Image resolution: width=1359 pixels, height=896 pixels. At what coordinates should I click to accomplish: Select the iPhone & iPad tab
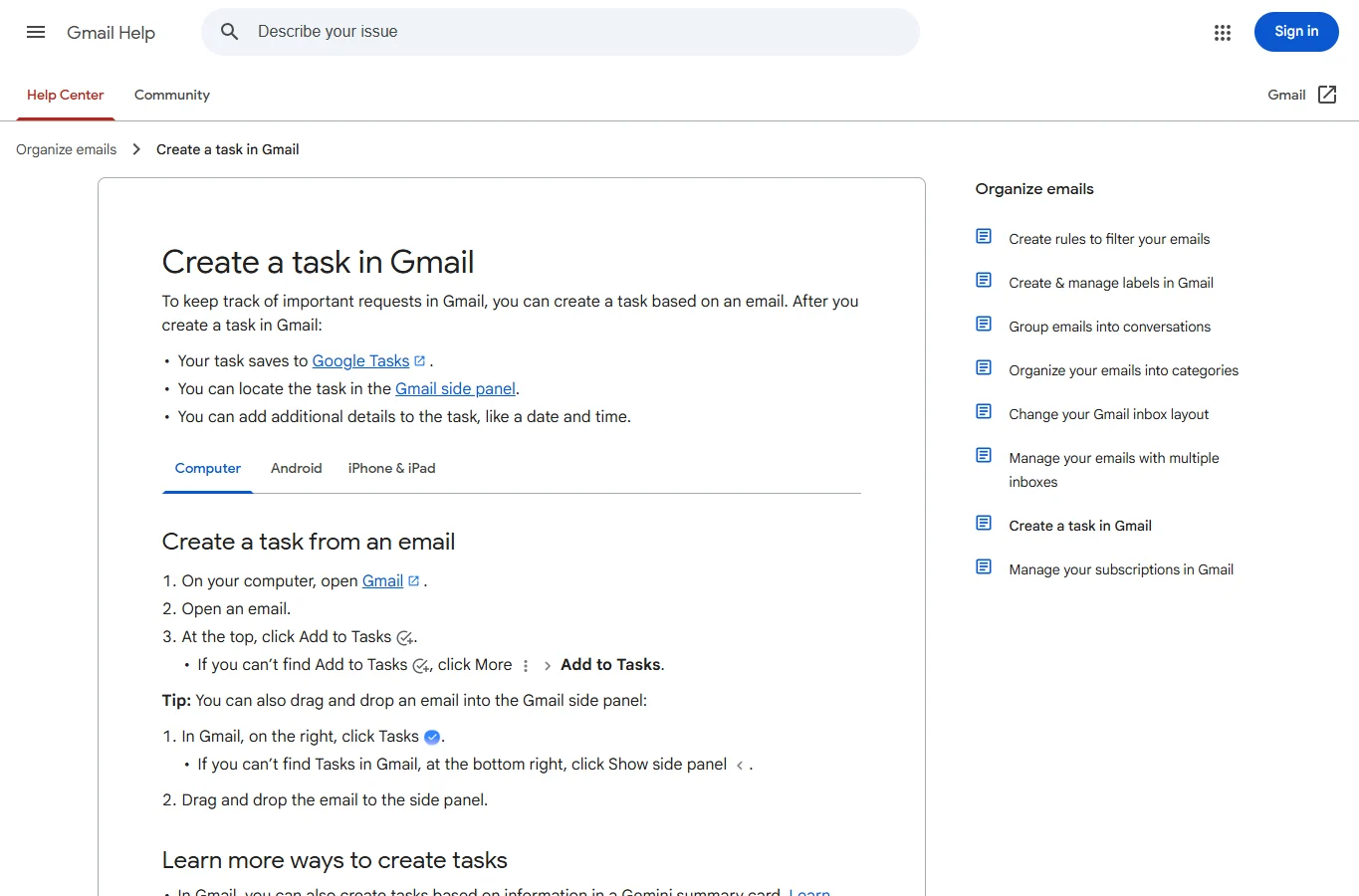click(x=392, y=468)
